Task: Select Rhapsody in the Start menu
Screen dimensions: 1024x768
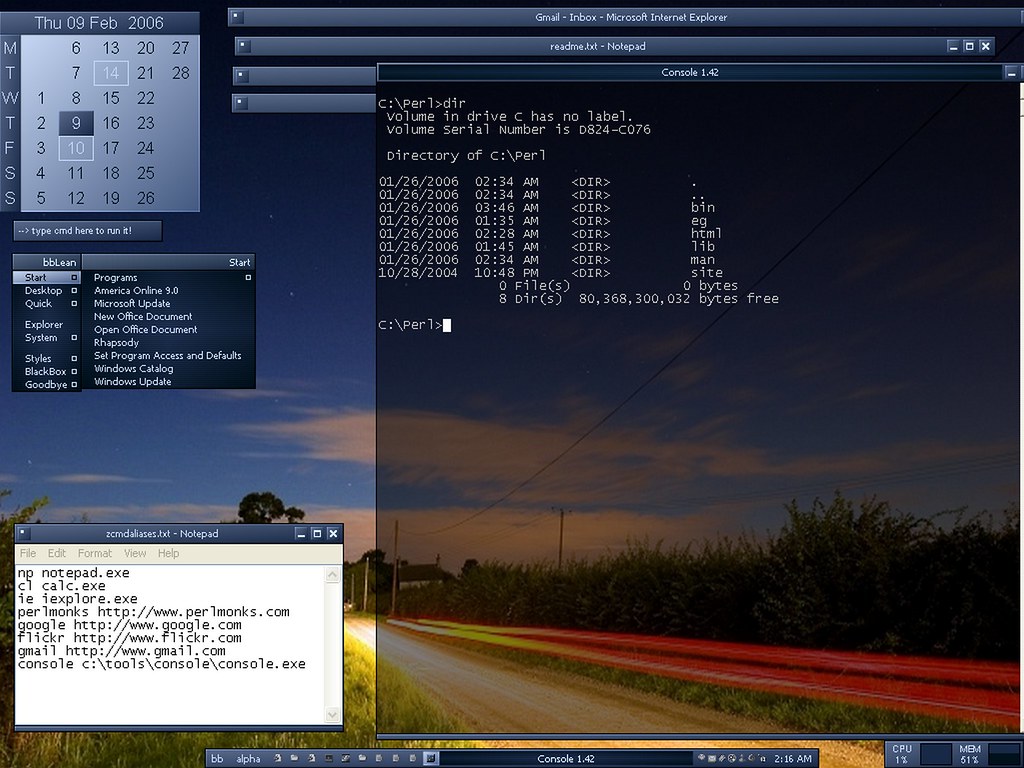Action: (x=116, y=343)
